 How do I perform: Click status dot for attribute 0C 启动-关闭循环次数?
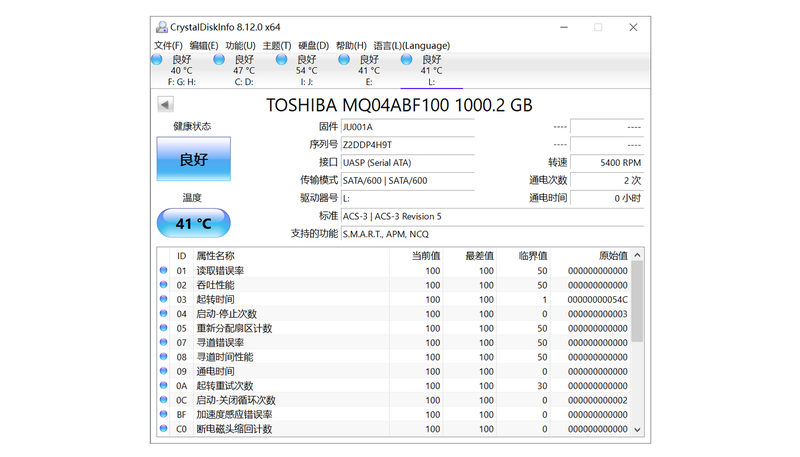point(163,400)
